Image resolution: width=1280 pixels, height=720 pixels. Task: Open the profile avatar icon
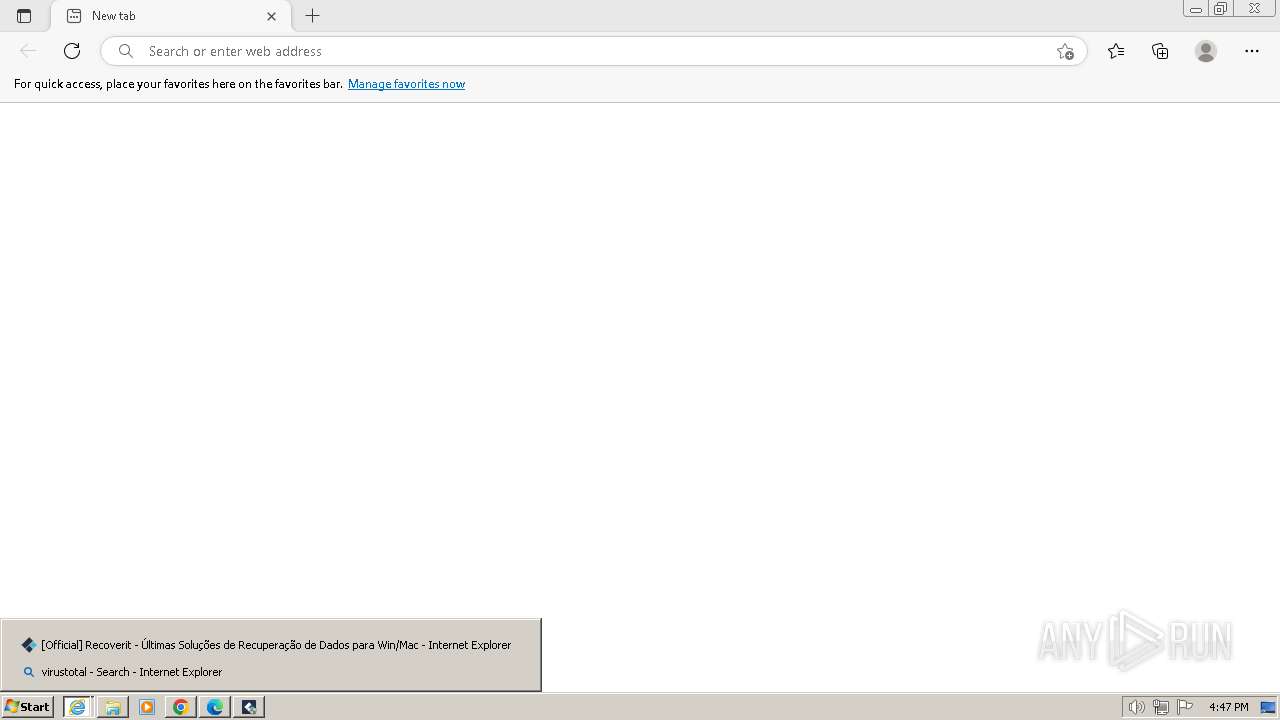1206,51
